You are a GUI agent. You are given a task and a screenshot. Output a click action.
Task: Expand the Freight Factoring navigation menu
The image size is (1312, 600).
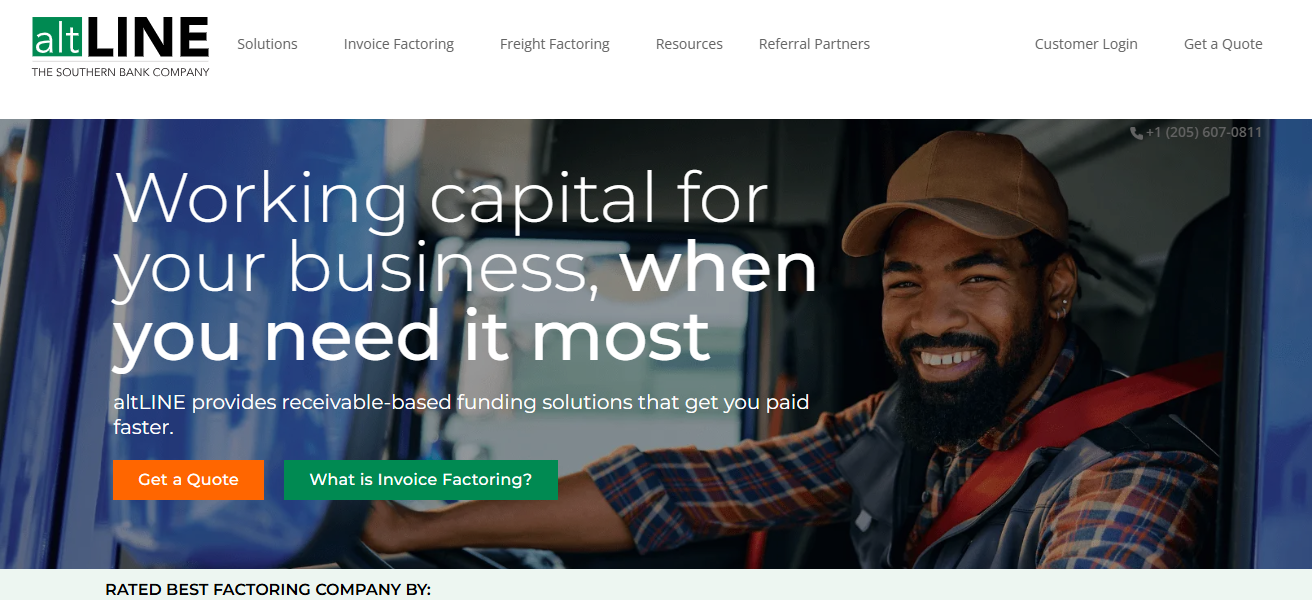click(554, 44)
